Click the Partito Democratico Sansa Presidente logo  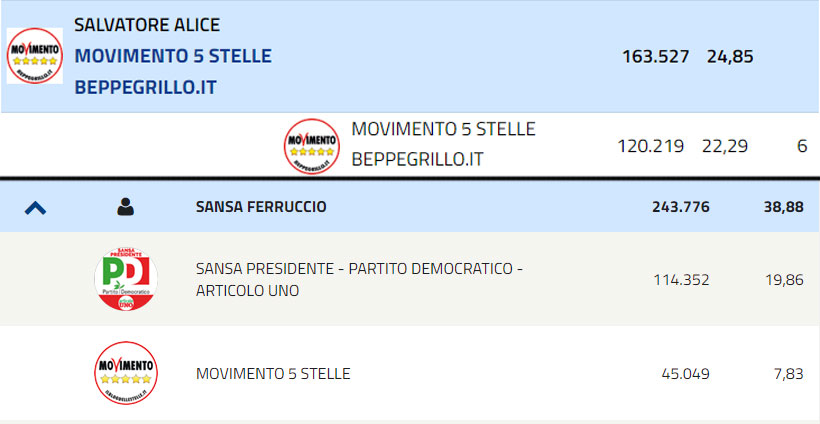tap(126, 279)
